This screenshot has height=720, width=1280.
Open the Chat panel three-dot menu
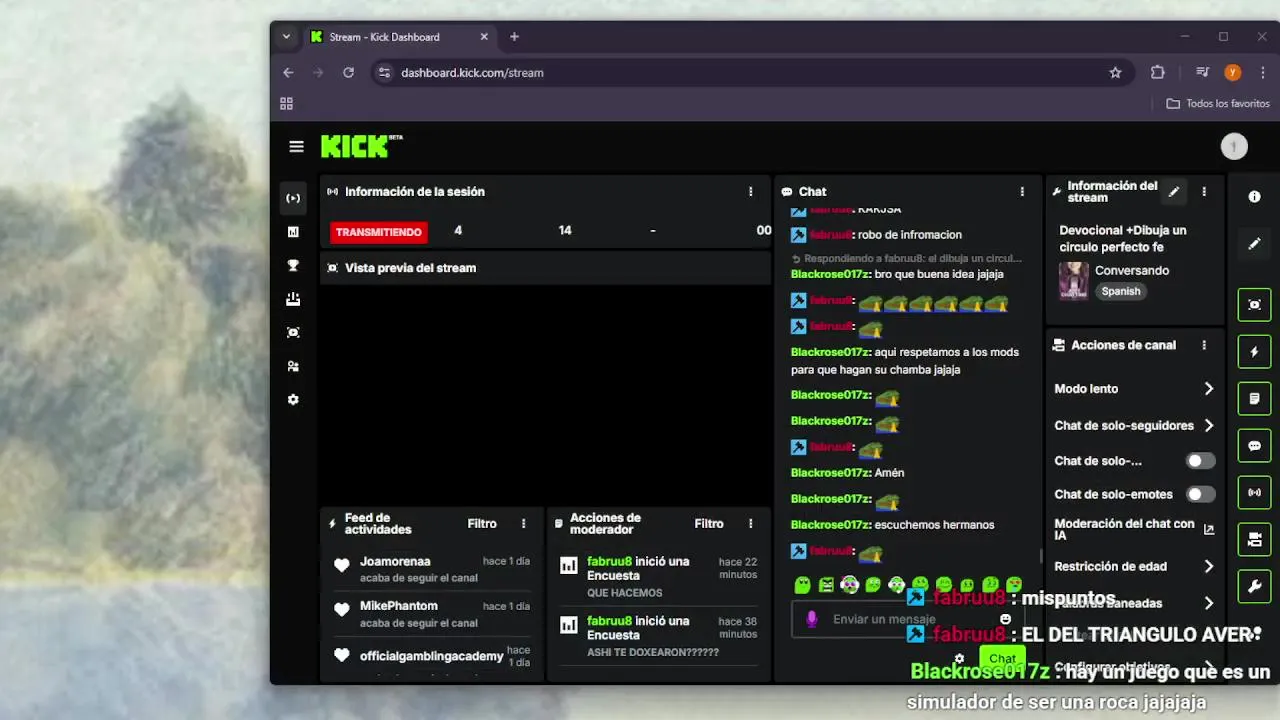tap(1021, 192)
